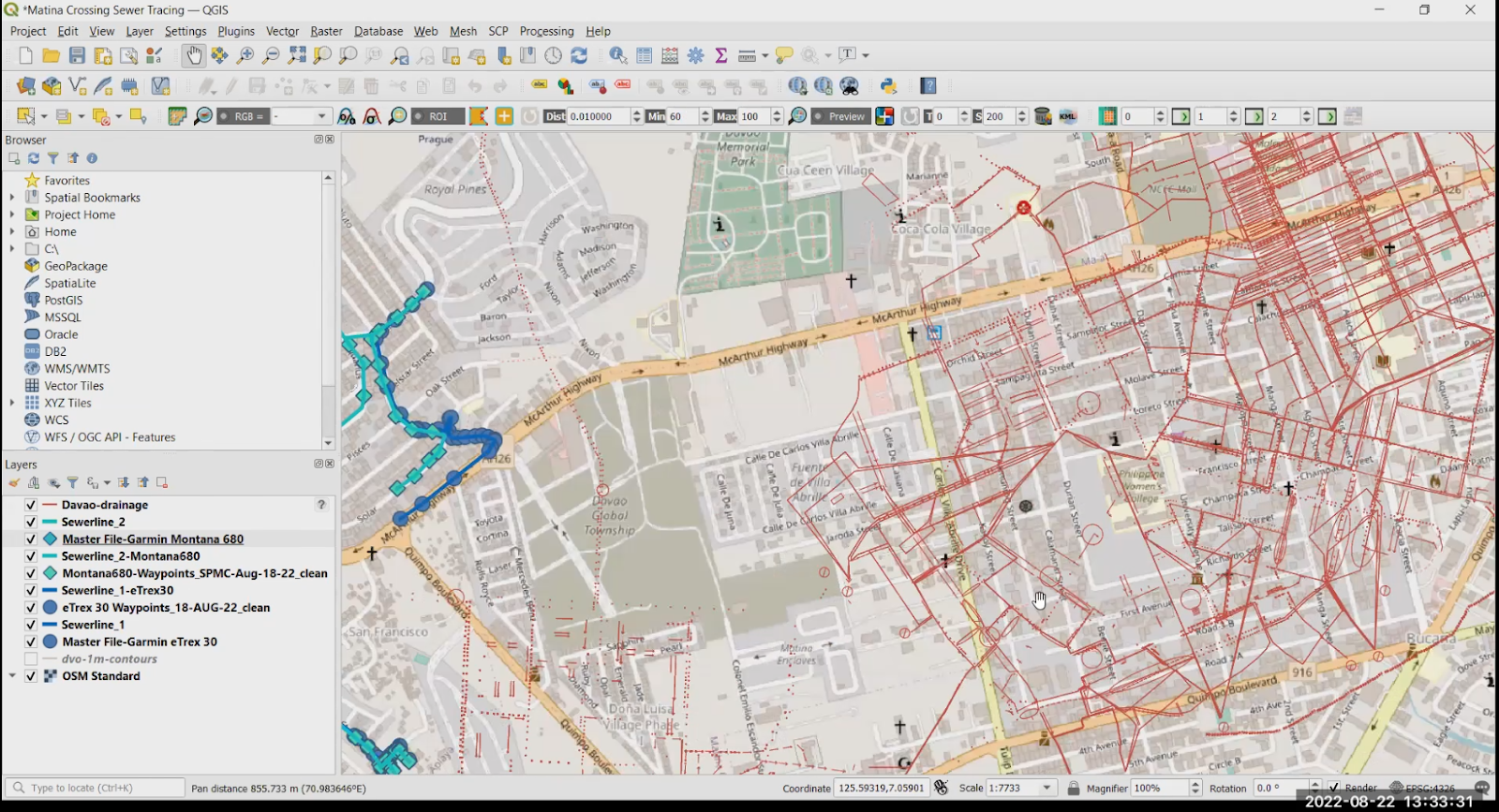Expand the C:\ drive node
This screenshot has width=1499, height=812.
(12, 249)
